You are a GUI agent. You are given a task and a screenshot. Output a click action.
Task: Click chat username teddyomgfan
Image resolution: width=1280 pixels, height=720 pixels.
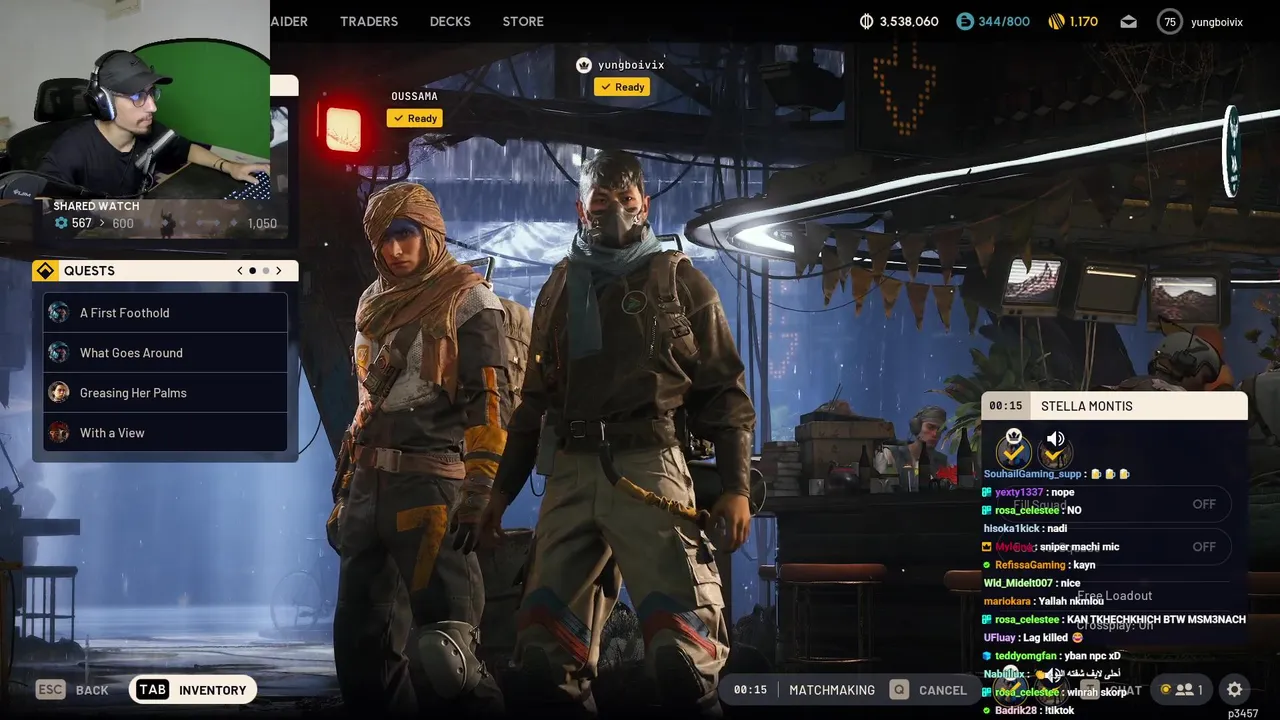tap(1026, 656)
